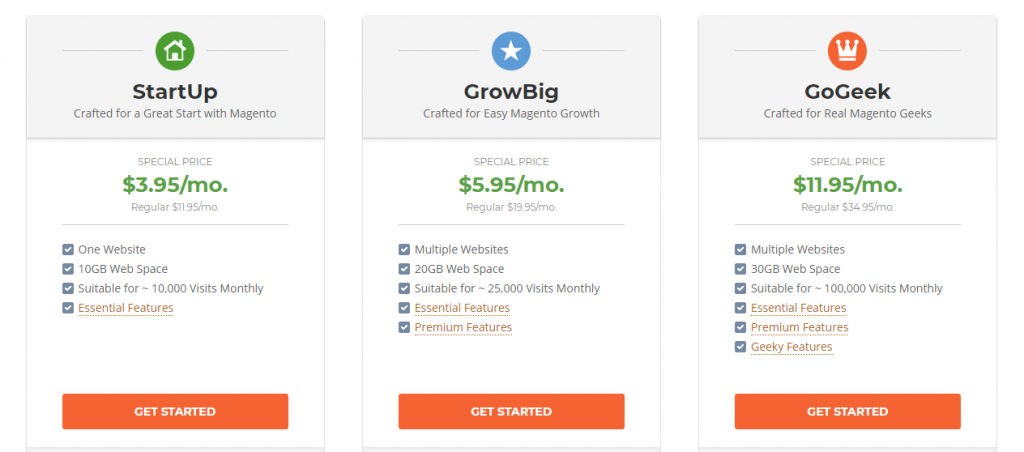Open the Geeky Features link
1024x452 pixels.
(792, 347)
